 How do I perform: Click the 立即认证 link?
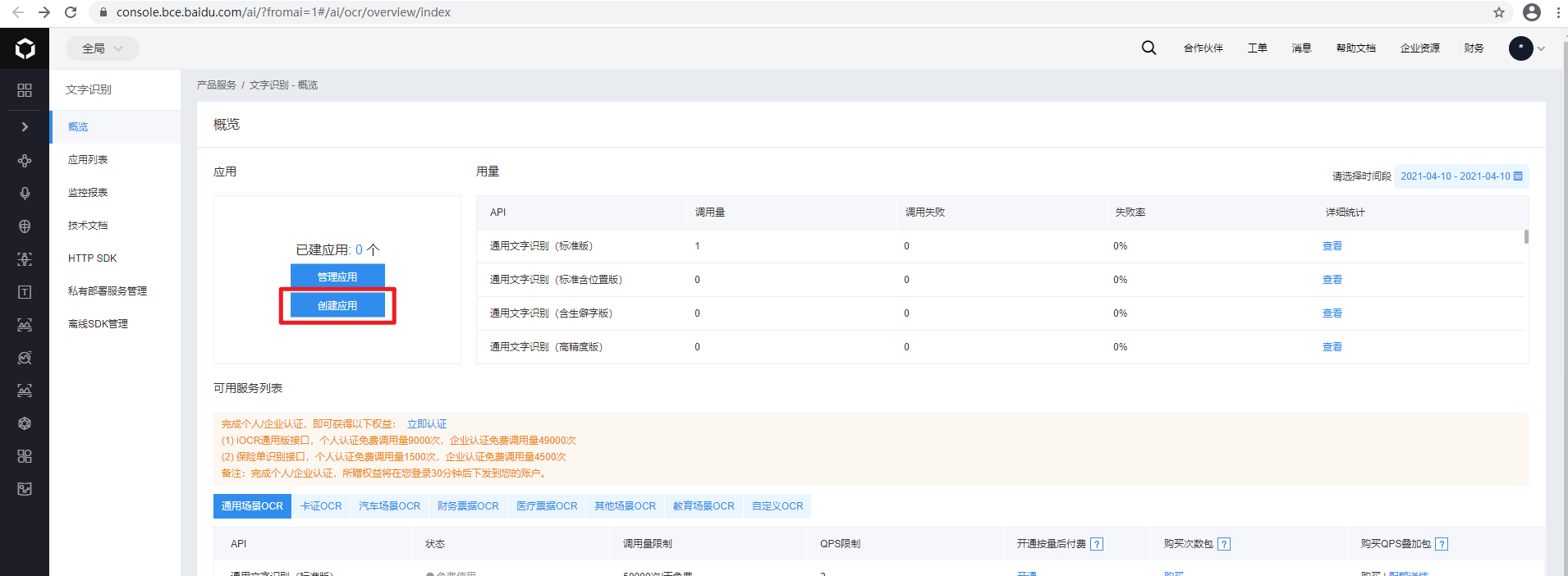click(427, 424)
